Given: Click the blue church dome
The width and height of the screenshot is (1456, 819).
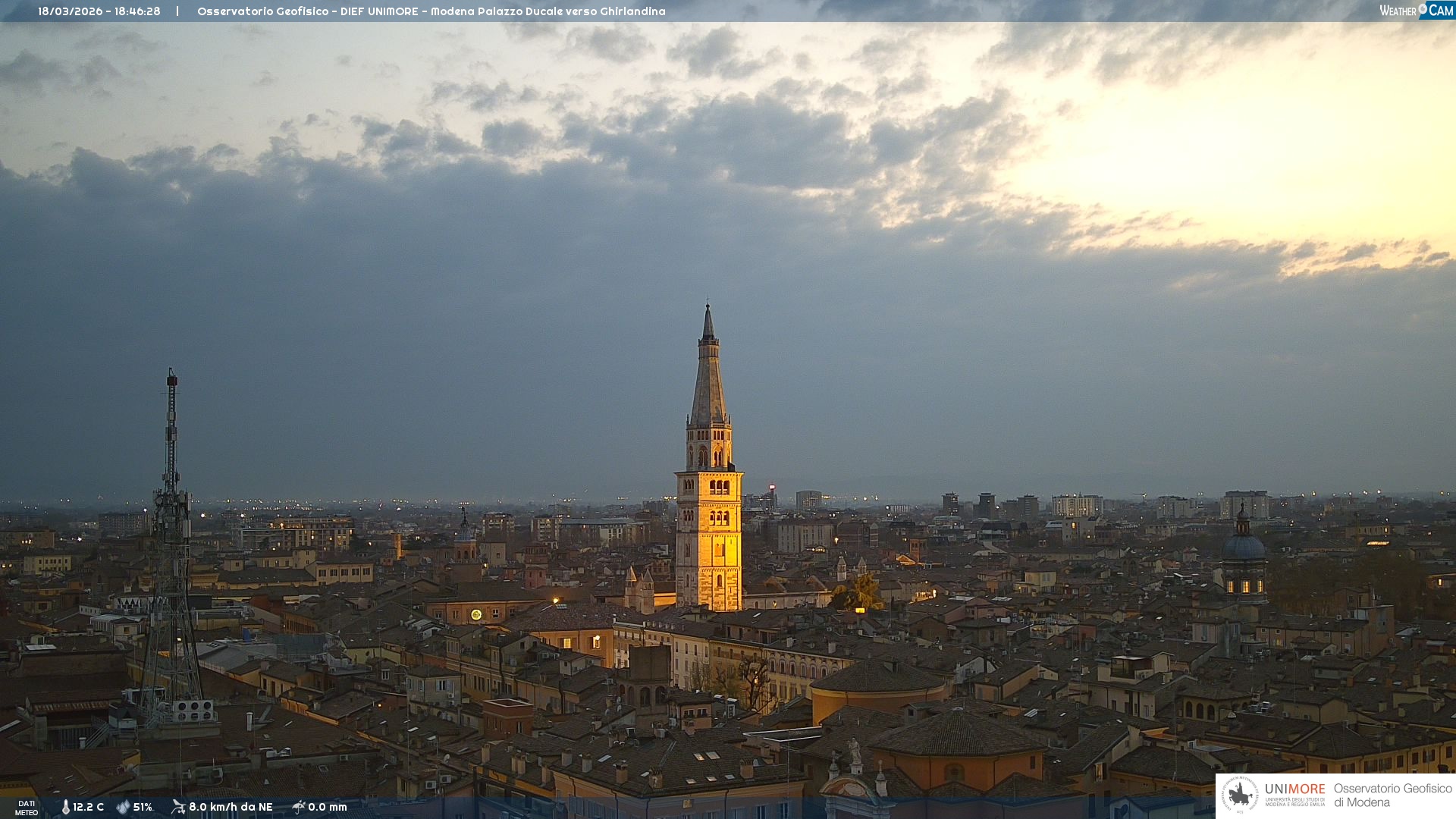Looking at the screenshot, I should pyautogui.click(x=1244, y=546).
